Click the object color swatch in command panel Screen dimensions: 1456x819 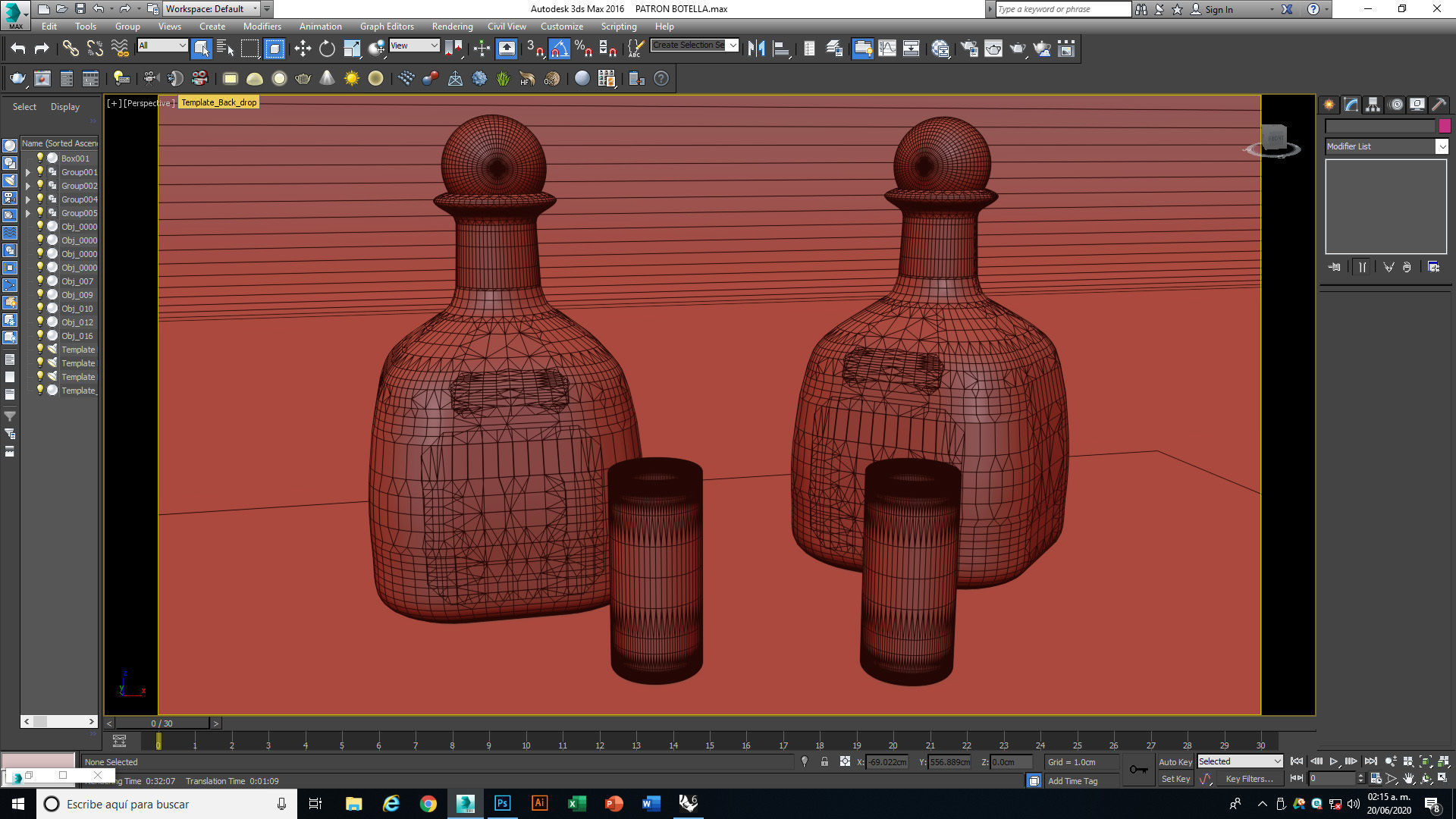[1445, 126]
